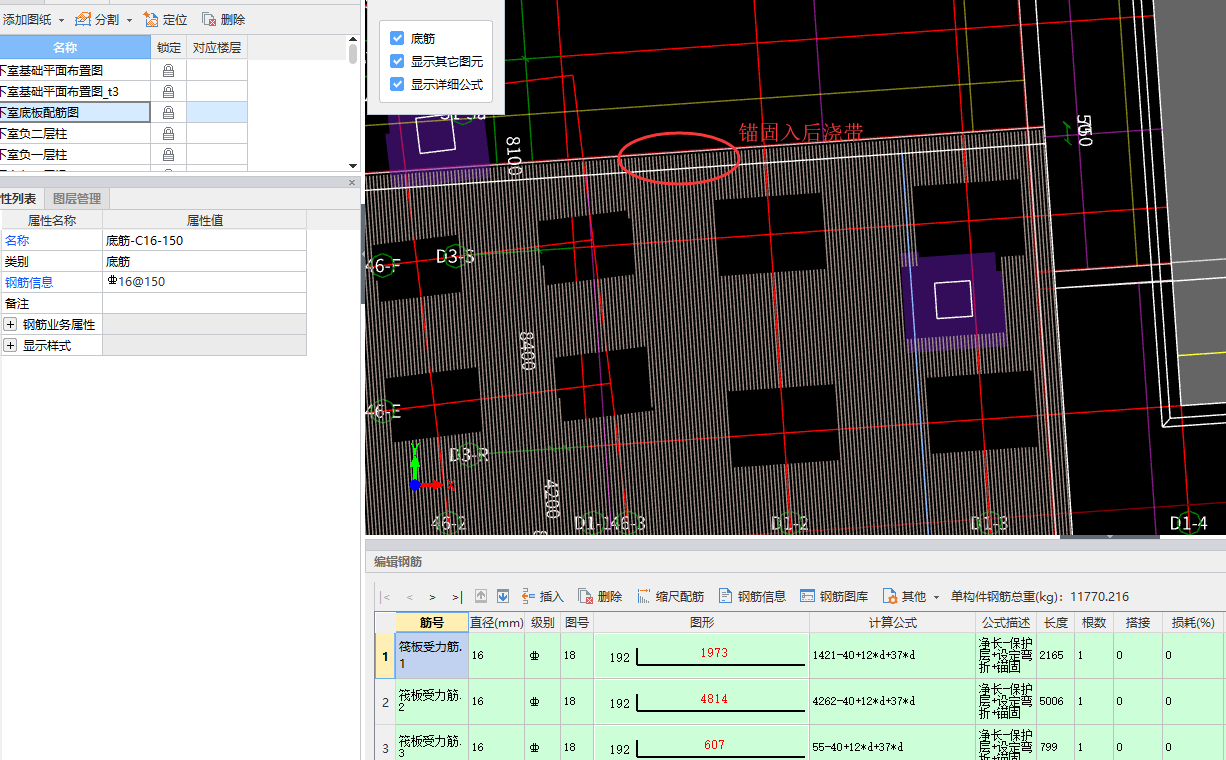Click 插入 (insert) rebar row icon

pyautogui.click(x=527, y=596)
